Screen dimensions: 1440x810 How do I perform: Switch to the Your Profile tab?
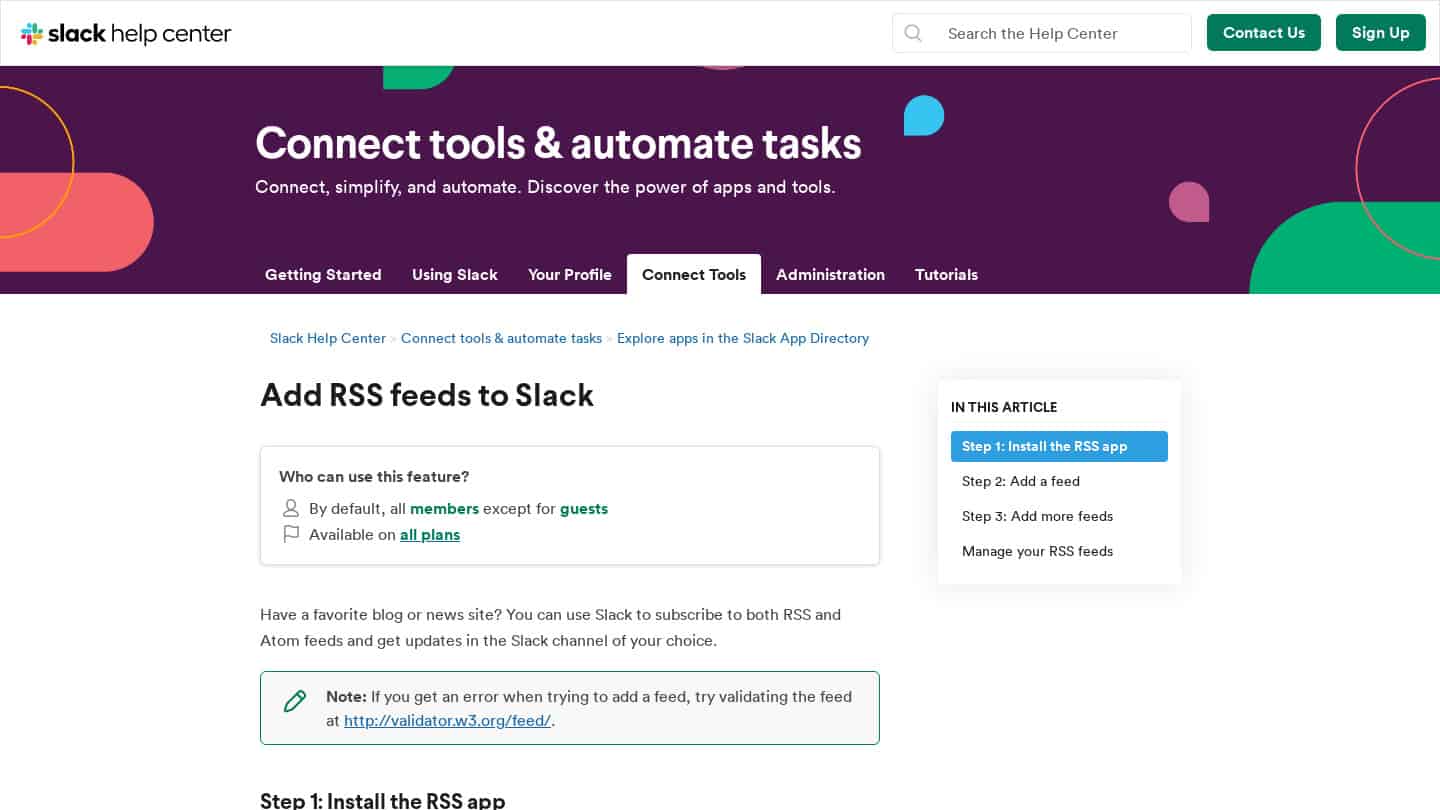(x=570, y=274)
